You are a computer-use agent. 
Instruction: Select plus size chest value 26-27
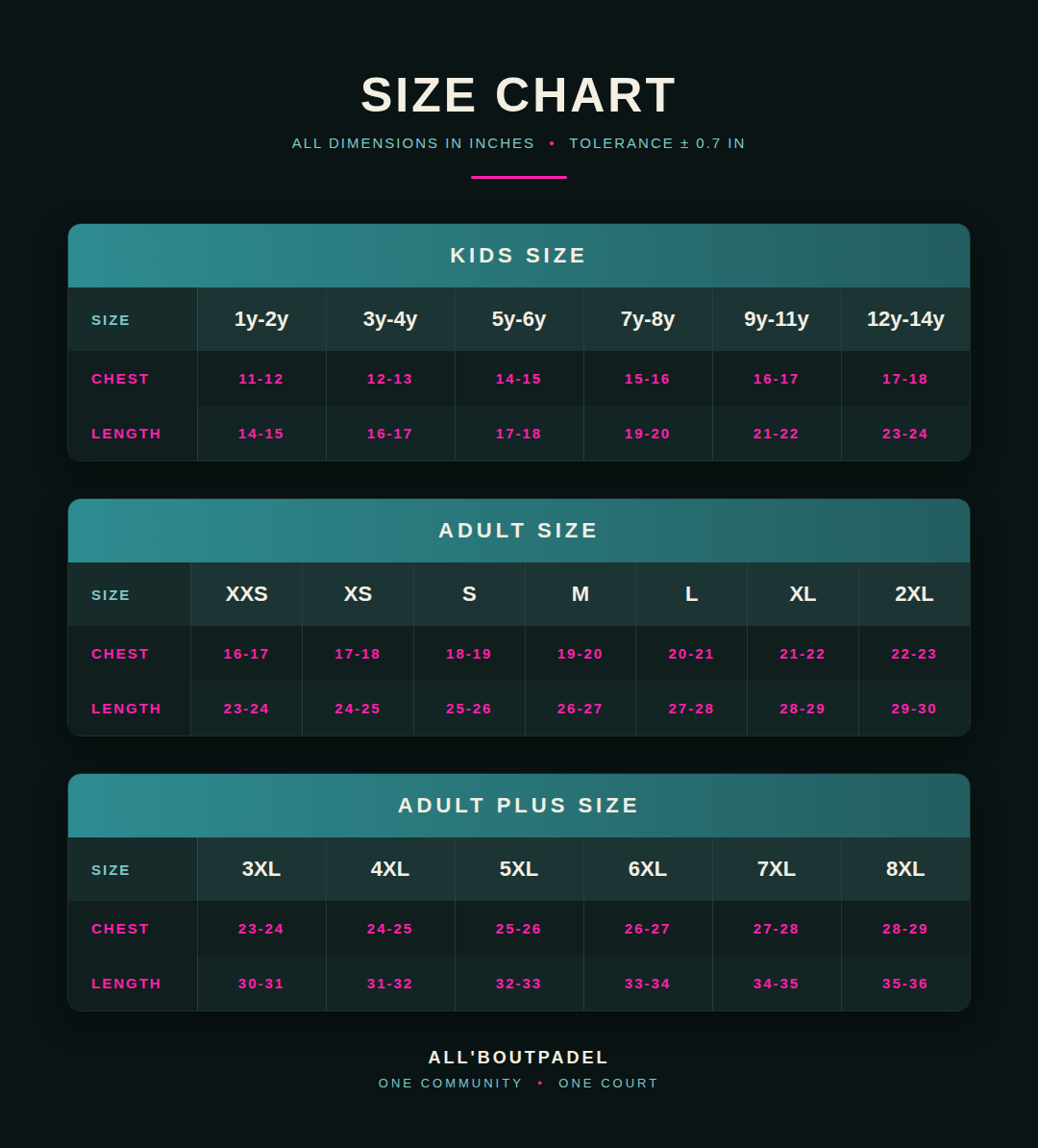coord(647,929)
